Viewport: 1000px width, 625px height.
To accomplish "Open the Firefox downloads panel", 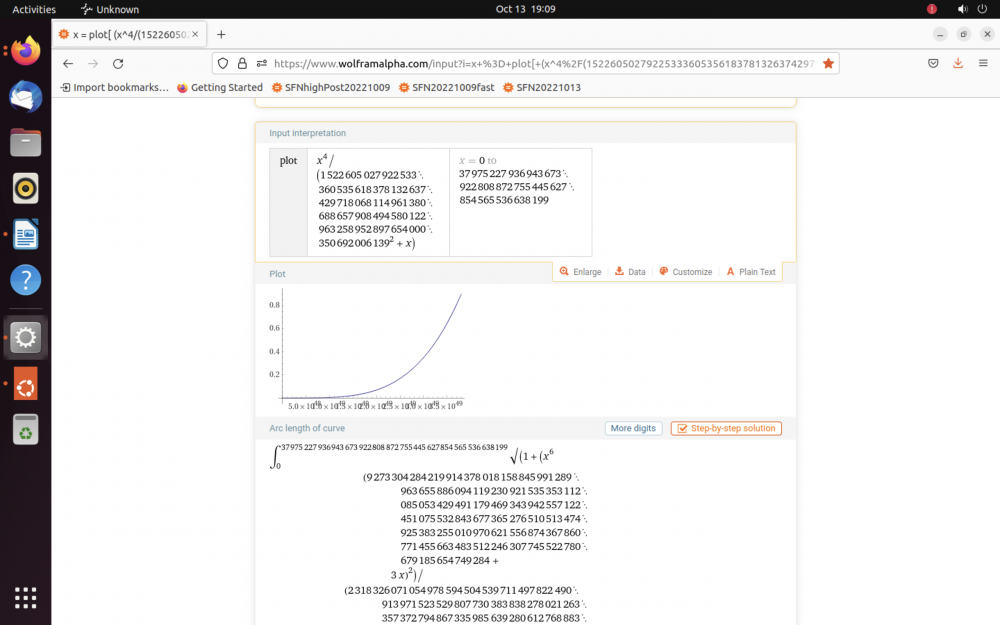I will [957, 63].
